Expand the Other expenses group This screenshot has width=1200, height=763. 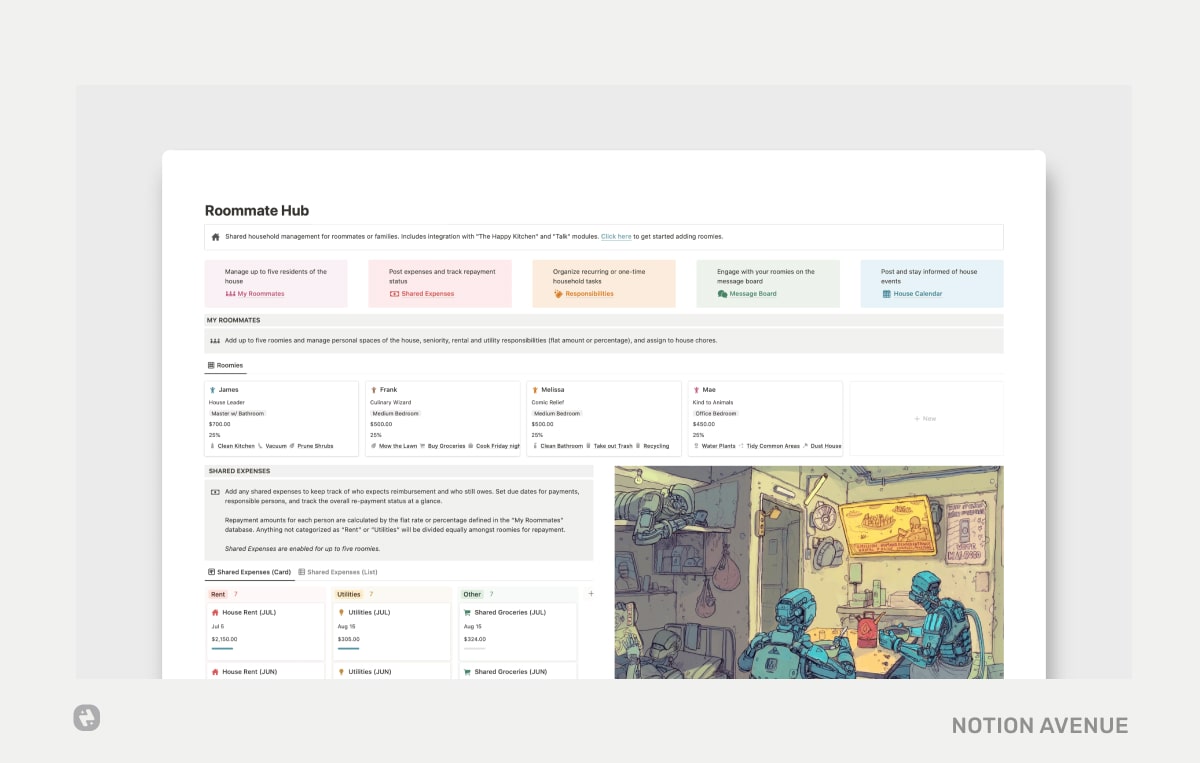[471, 594]
